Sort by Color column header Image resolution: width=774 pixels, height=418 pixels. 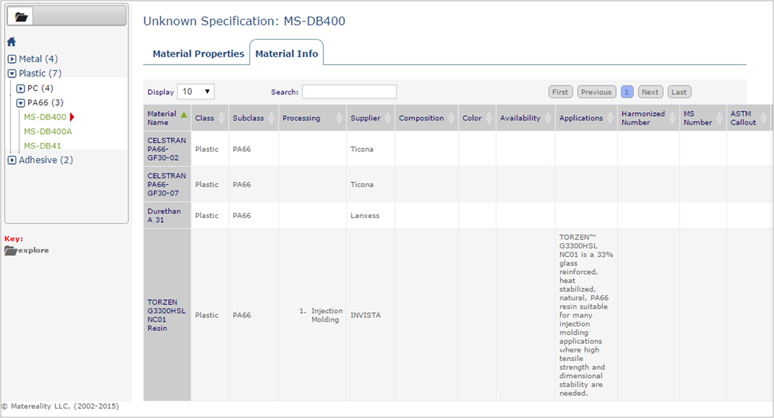tap(477, 118)
